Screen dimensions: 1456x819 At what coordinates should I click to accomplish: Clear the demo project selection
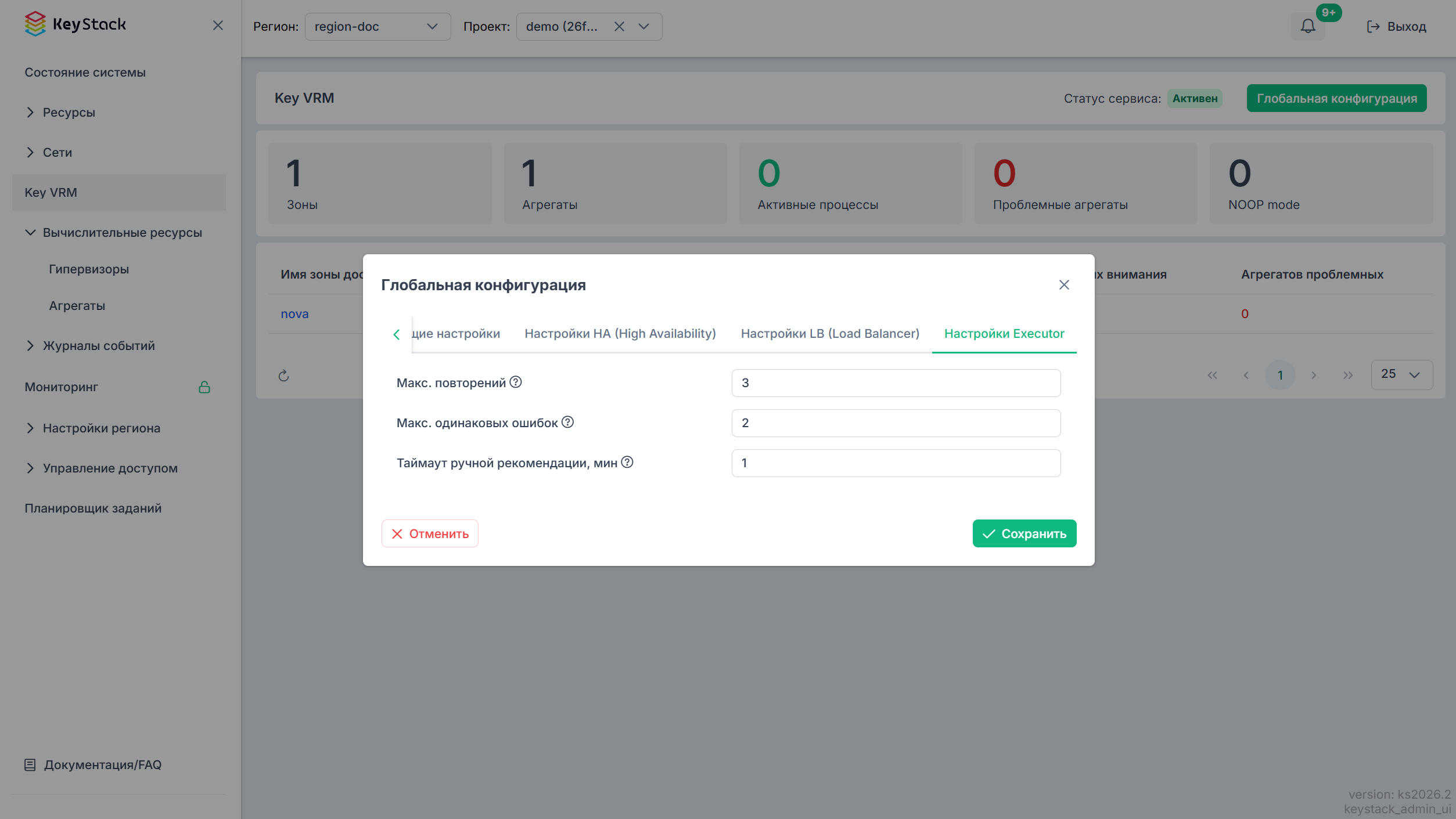pos(619,27)
